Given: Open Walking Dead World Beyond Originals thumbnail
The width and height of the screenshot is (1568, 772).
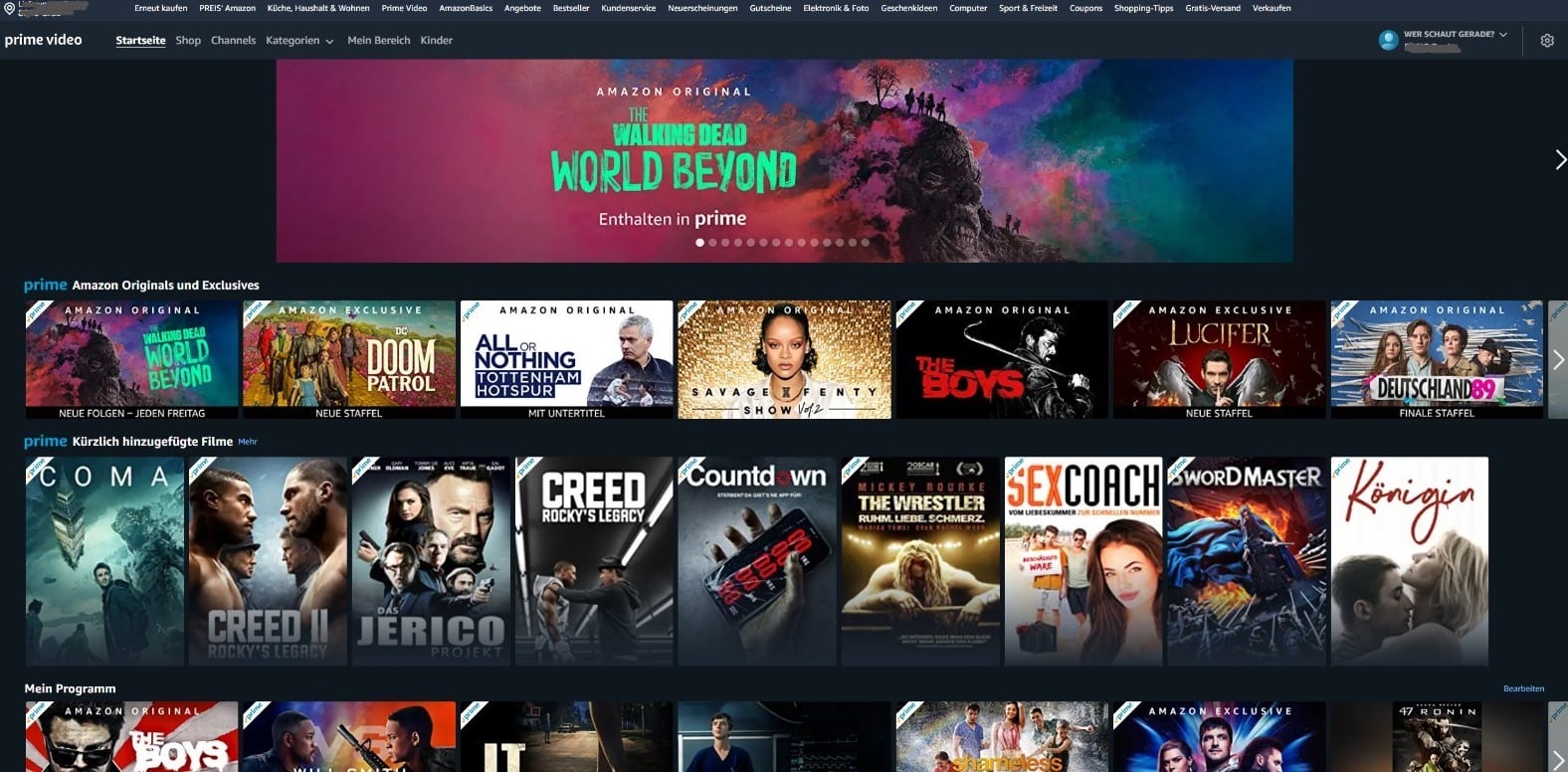Looking at the screenshot, I should pos(132,359).
